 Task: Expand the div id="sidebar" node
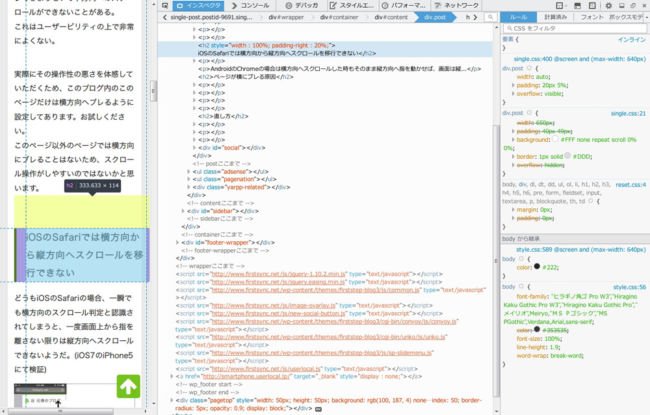point(183,211)
